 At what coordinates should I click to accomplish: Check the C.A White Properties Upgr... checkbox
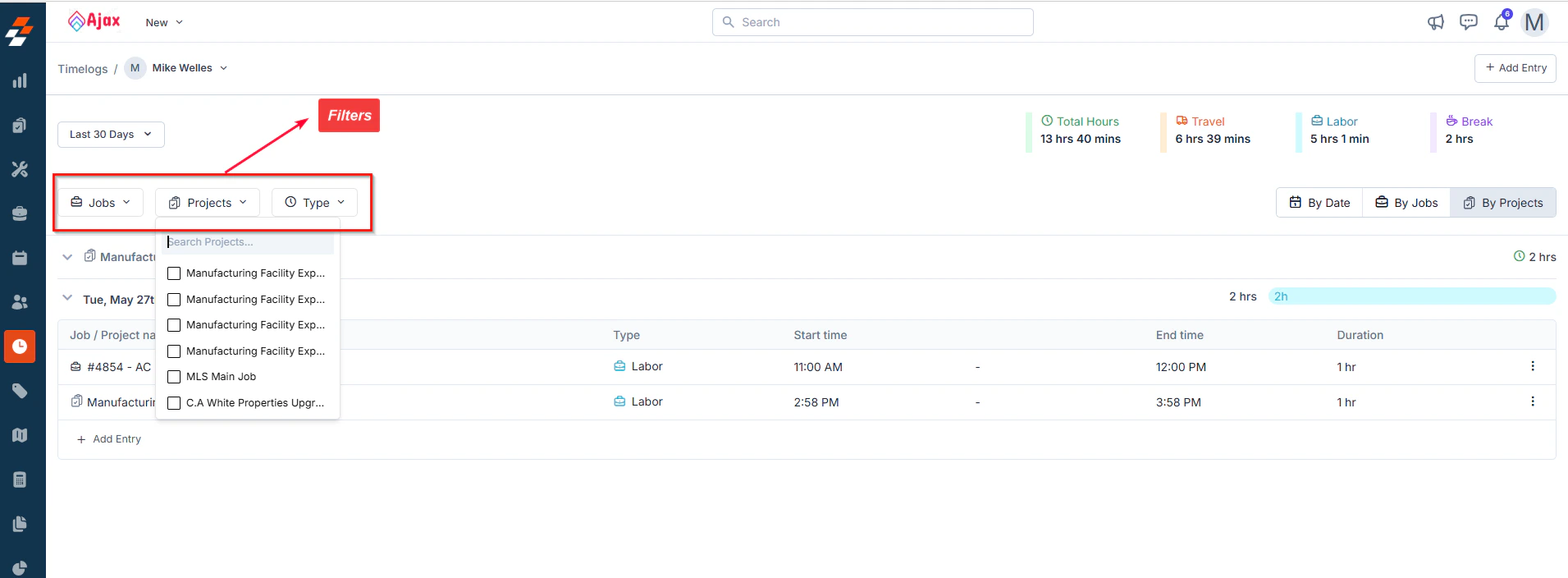174,403
